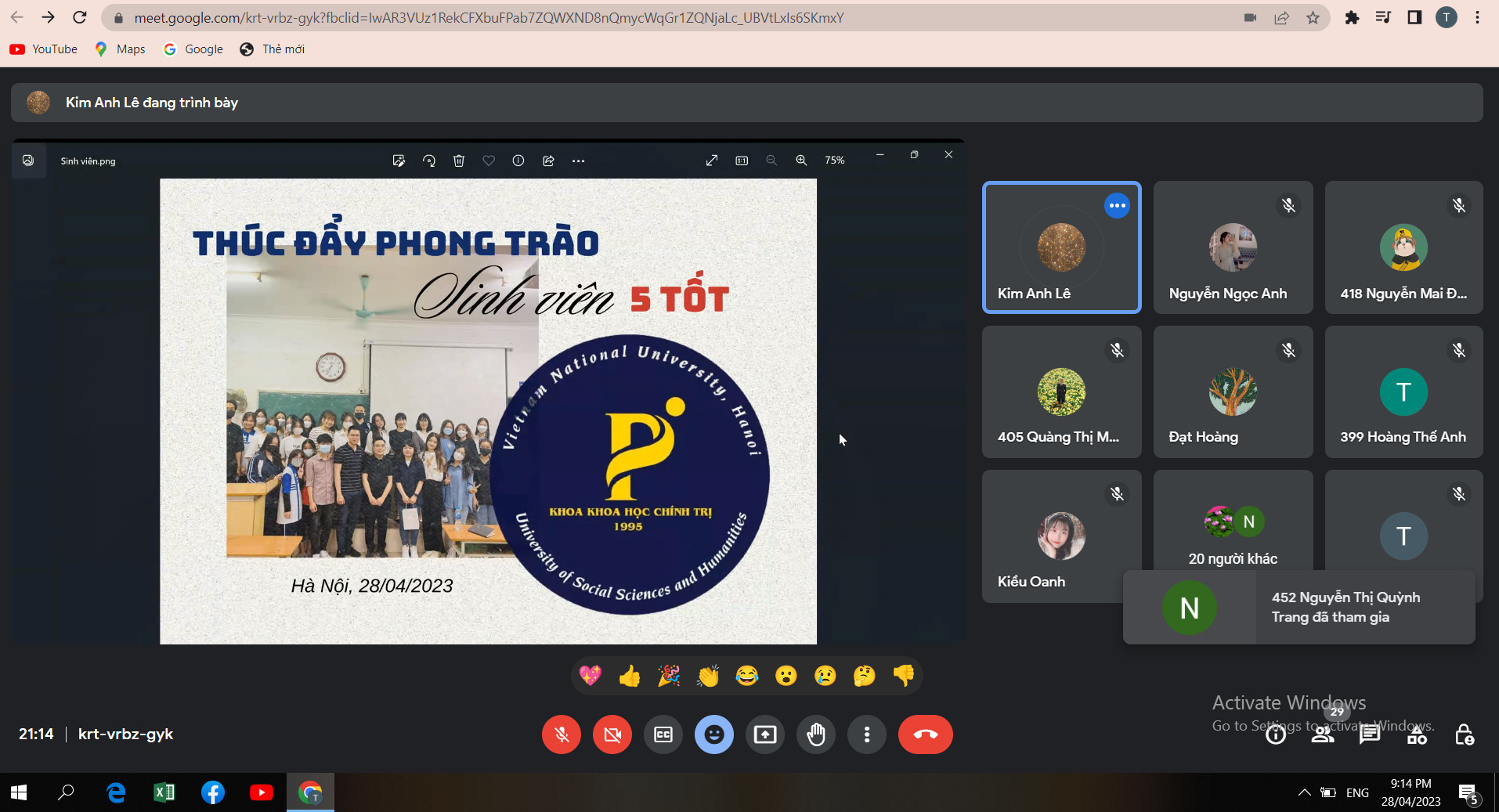Toggle the emoji reactions bar button
This screenshot has width=1499, height=812.
714,734
